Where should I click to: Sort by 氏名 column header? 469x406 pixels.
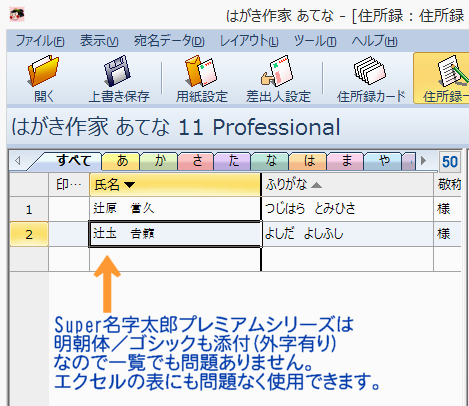click(175, 184)
